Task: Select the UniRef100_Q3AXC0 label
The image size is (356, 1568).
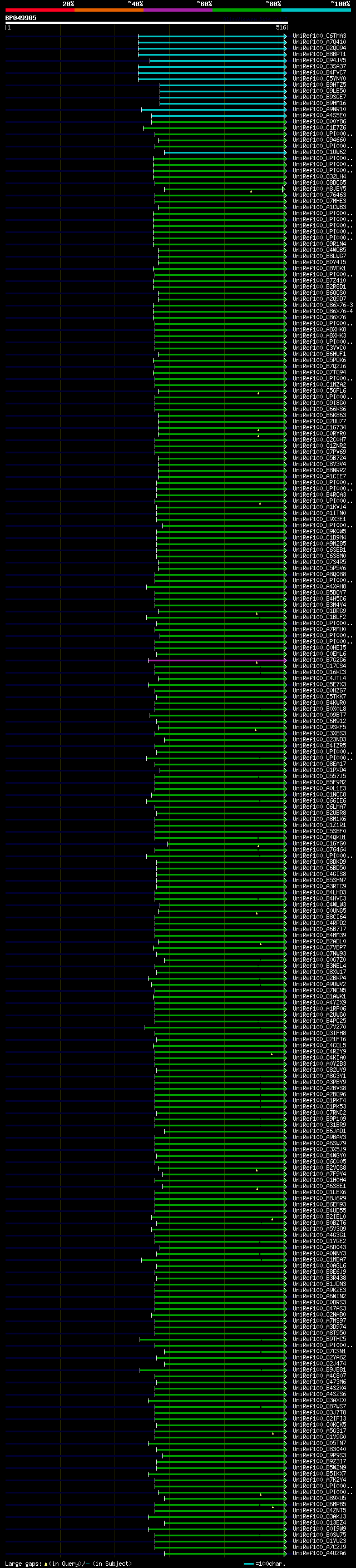Action: [319, 1400]
